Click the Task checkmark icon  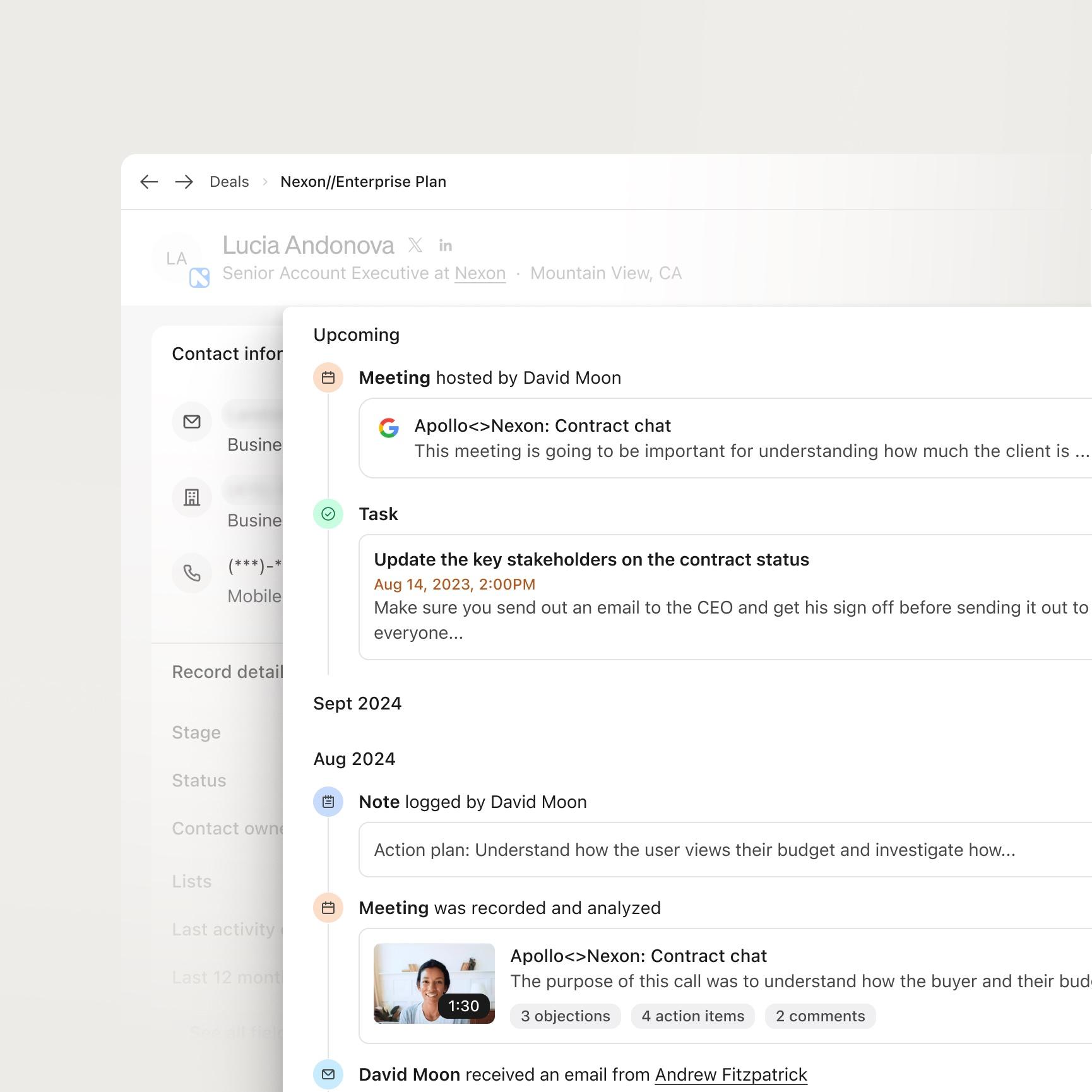click(x=328, y=514)
